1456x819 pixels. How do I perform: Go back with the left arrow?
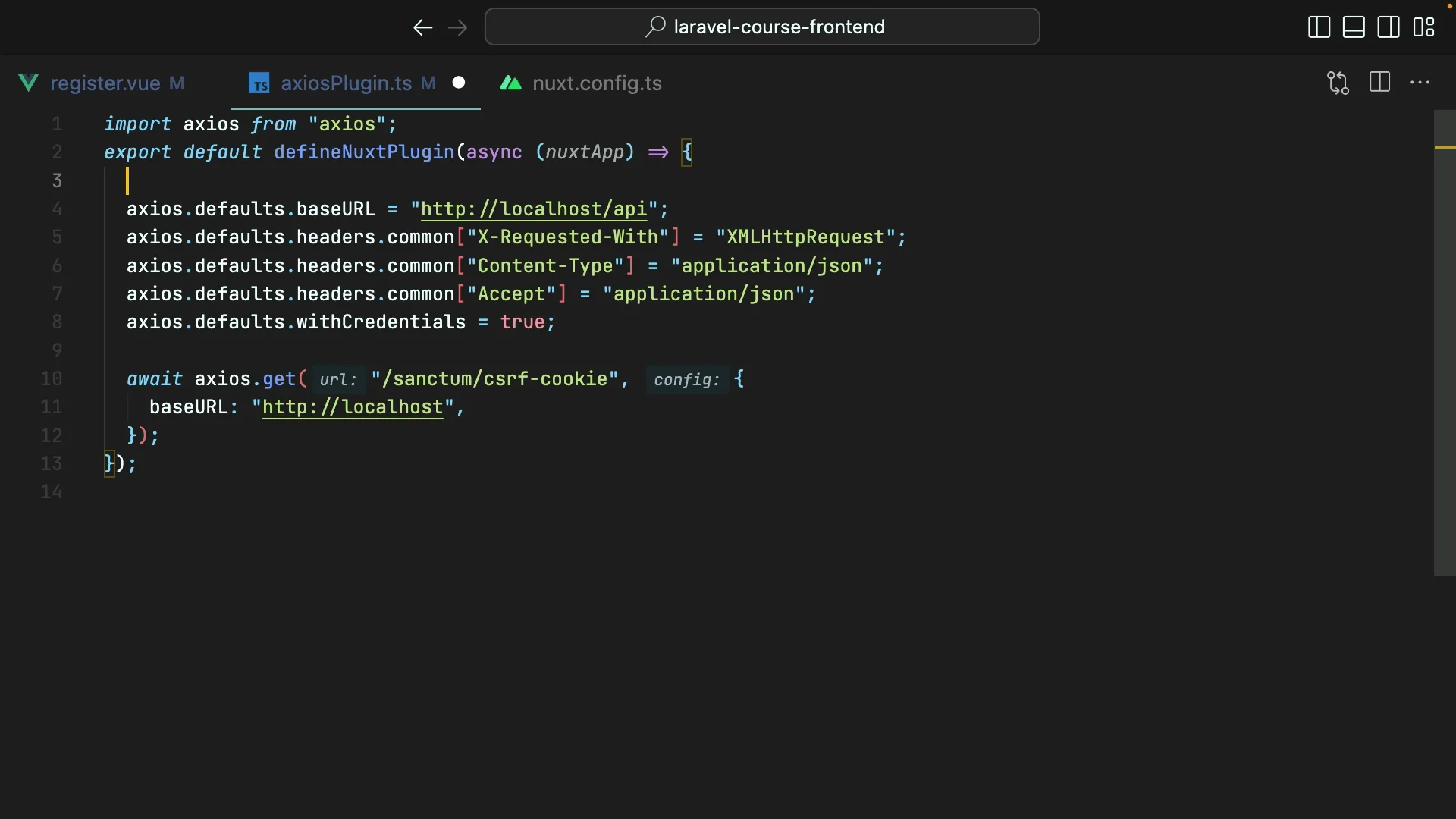click(x=422, y=27)
